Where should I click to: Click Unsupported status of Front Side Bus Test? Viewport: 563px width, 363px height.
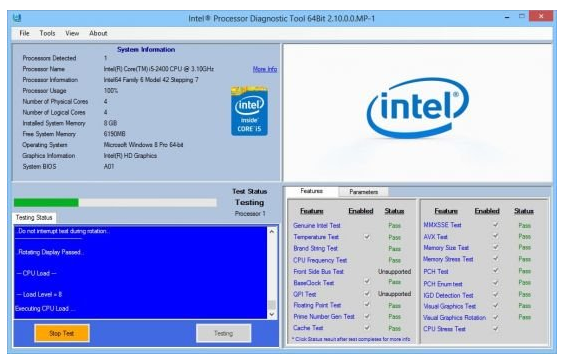pos(394,271)
